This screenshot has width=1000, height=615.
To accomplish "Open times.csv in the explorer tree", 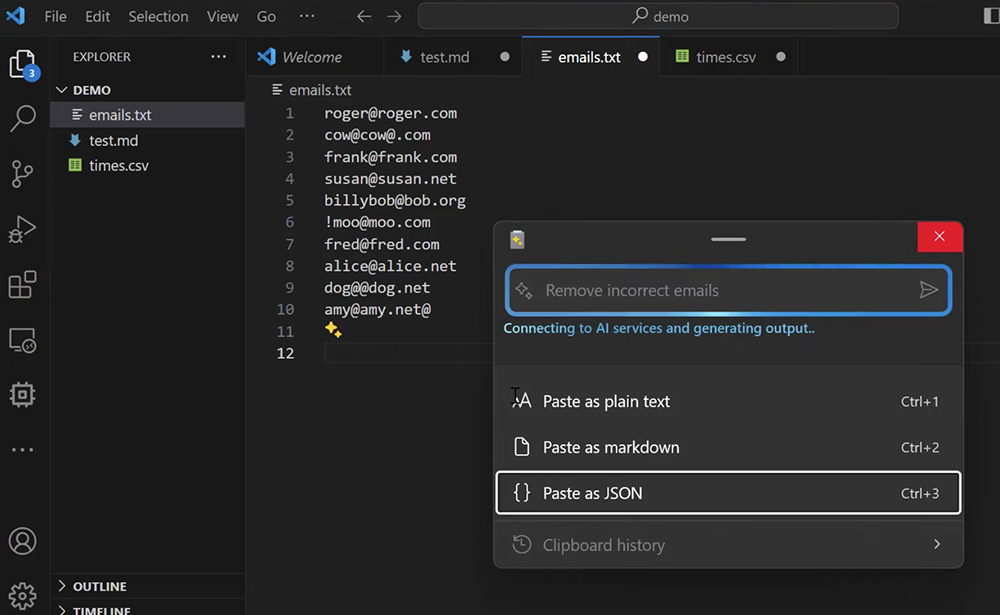I will click(119, 165).
